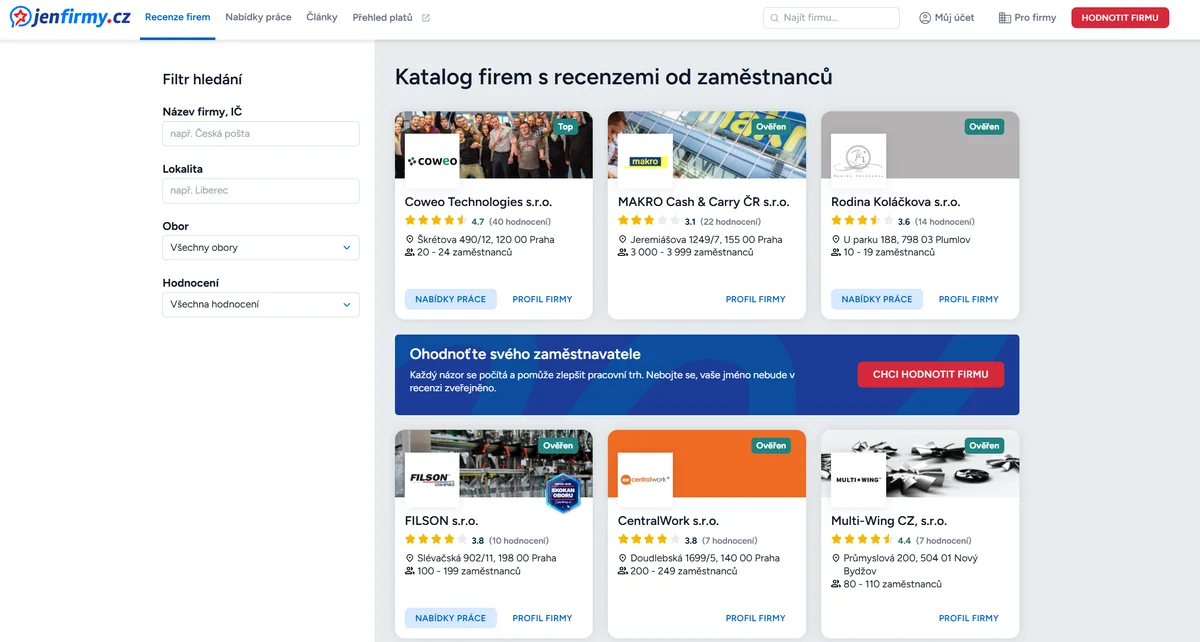Click the Lokalita input field
The image size is (1200, 642).
point(261,191)
